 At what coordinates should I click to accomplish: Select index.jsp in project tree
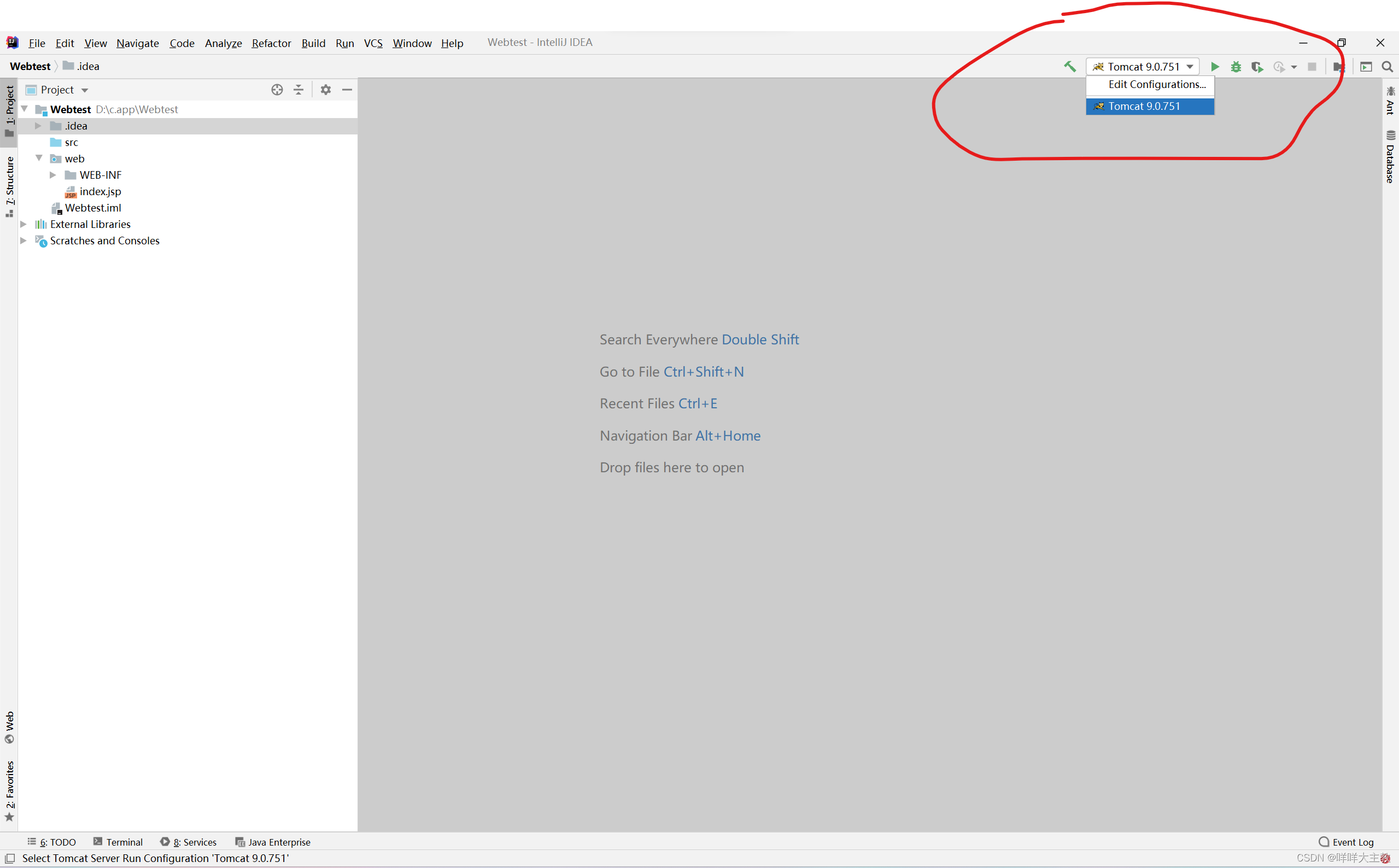tap(100, 191)
